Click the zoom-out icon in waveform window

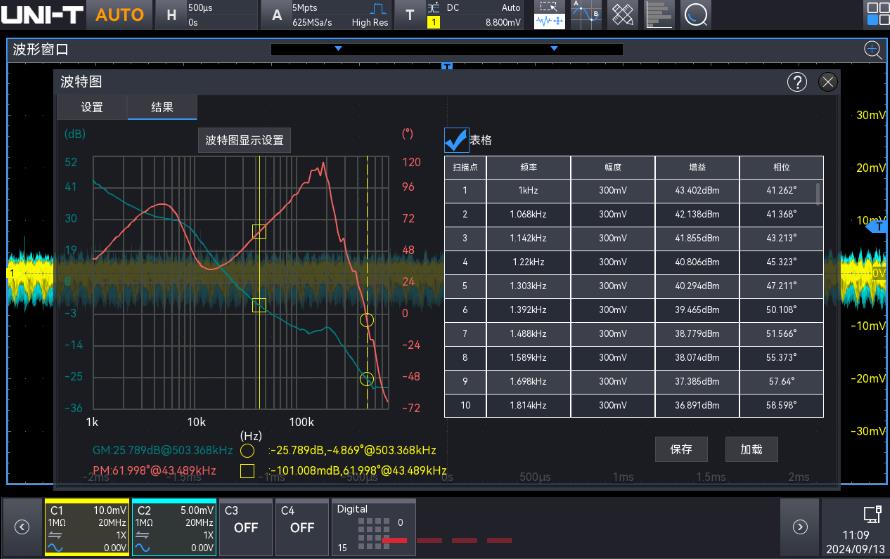click(873, 50)
